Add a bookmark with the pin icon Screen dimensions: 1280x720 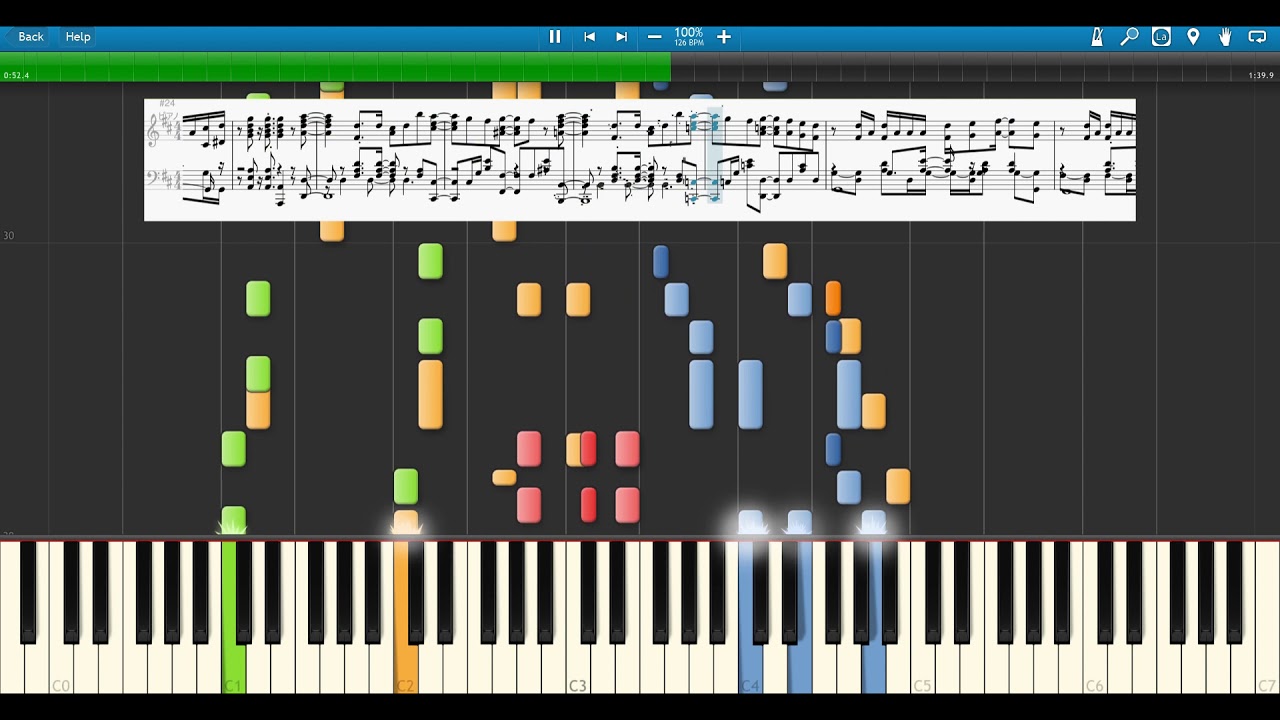click(1193, 37)
